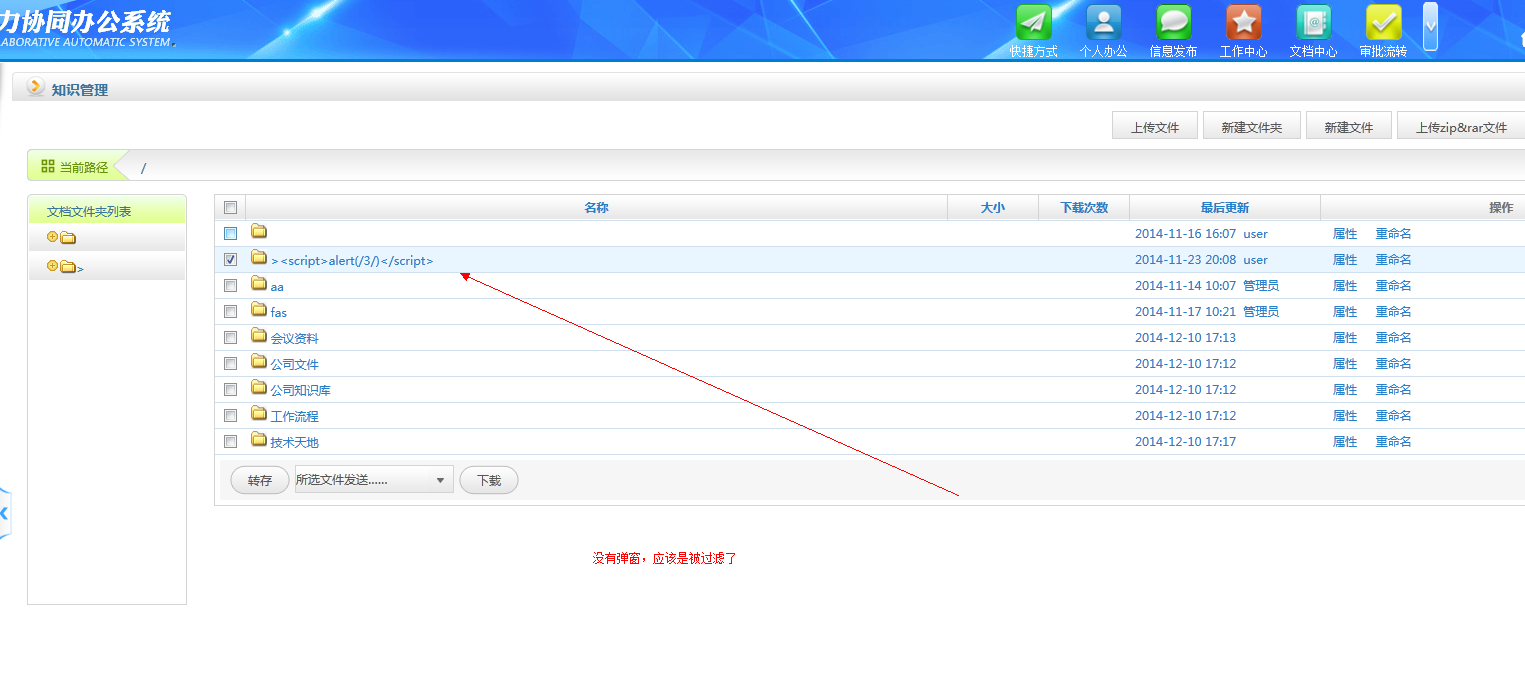Click the grid icon next to 当前路径
Screen dimensions: 1525x685
tap(48, 166)
